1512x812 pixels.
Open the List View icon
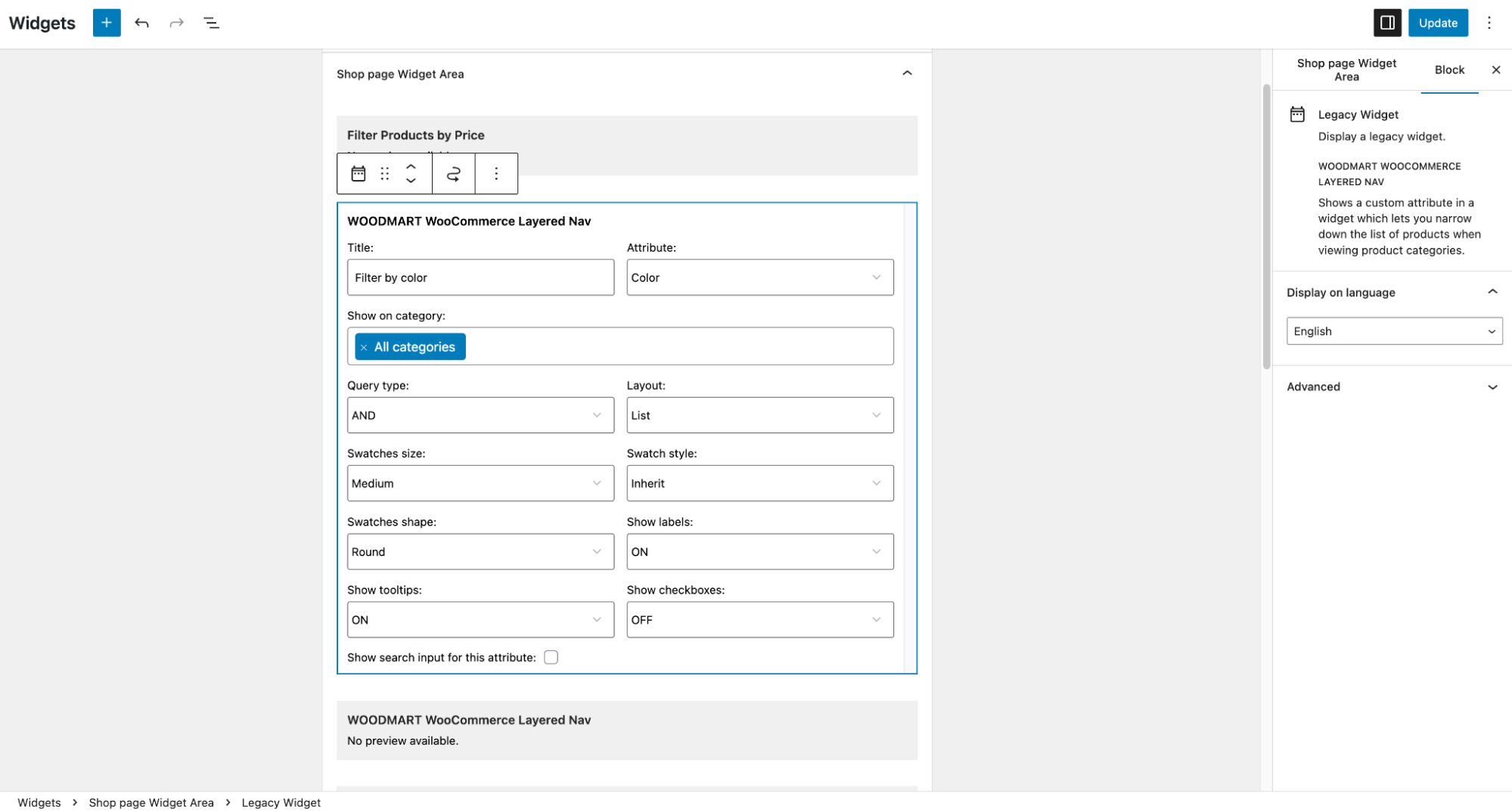pyautogui.click(x=211, y=23)
